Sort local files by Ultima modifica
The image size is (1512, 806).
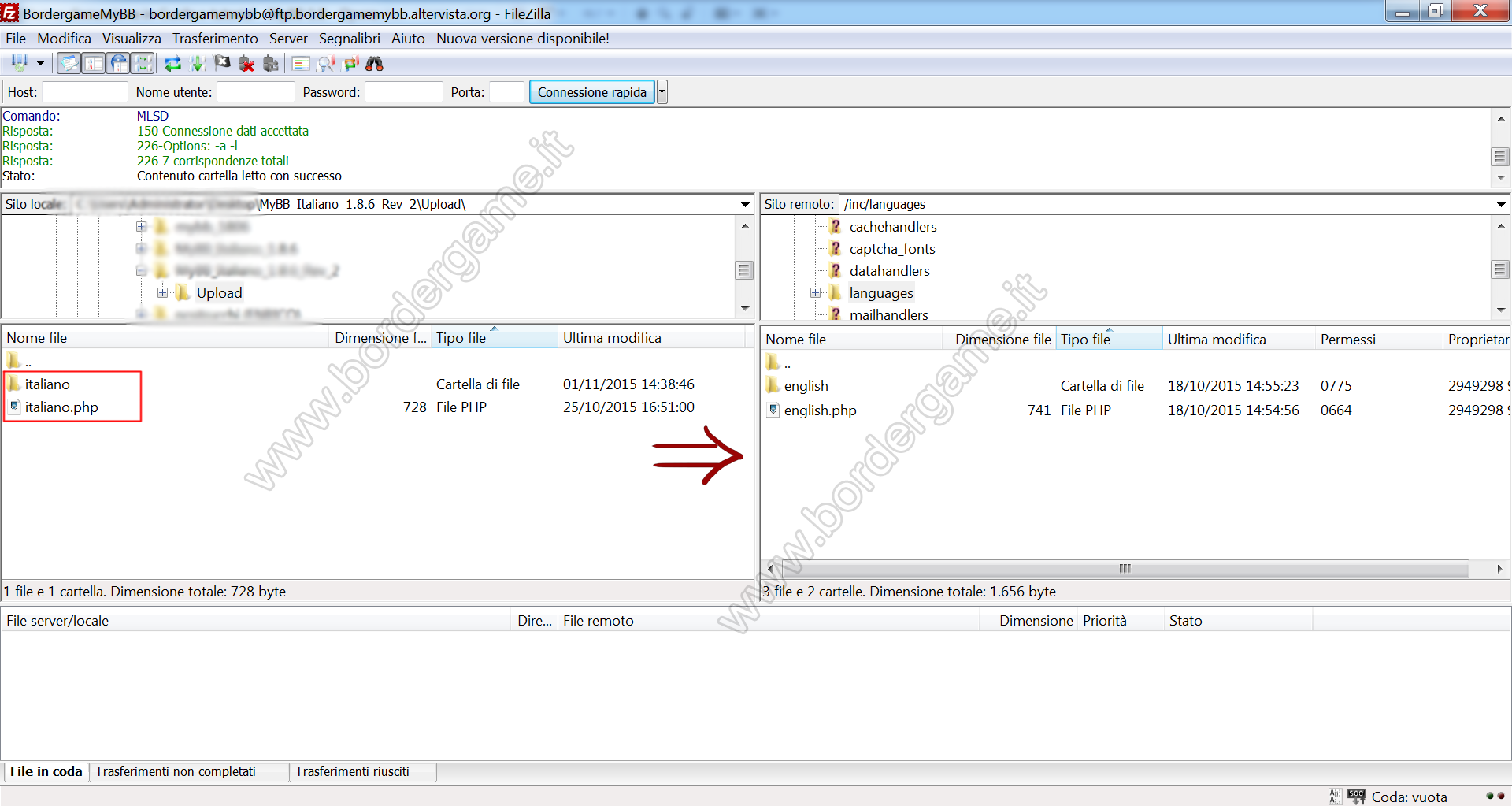(x=651, y=338)
